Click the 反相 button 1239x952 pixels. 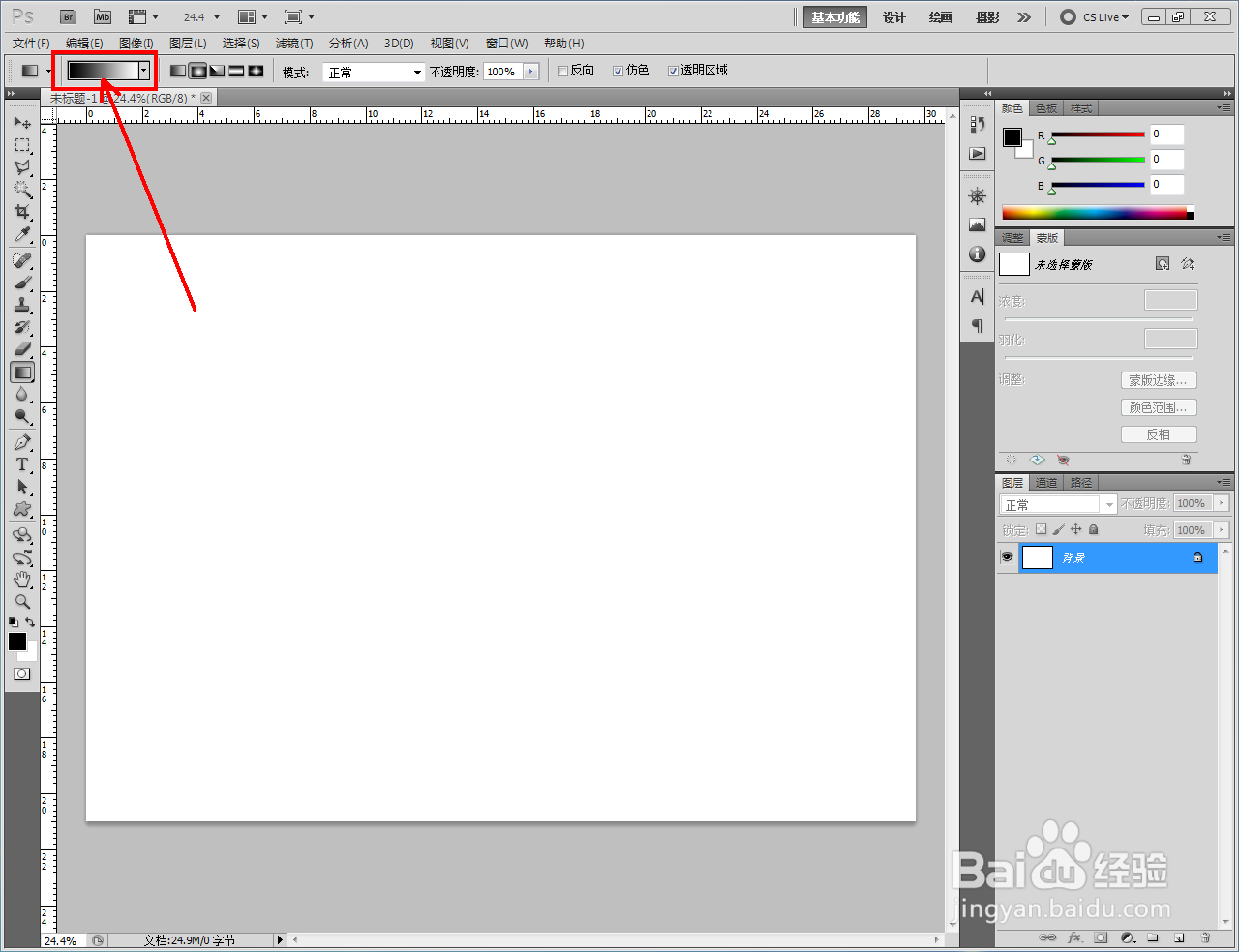pos(1159,434)
